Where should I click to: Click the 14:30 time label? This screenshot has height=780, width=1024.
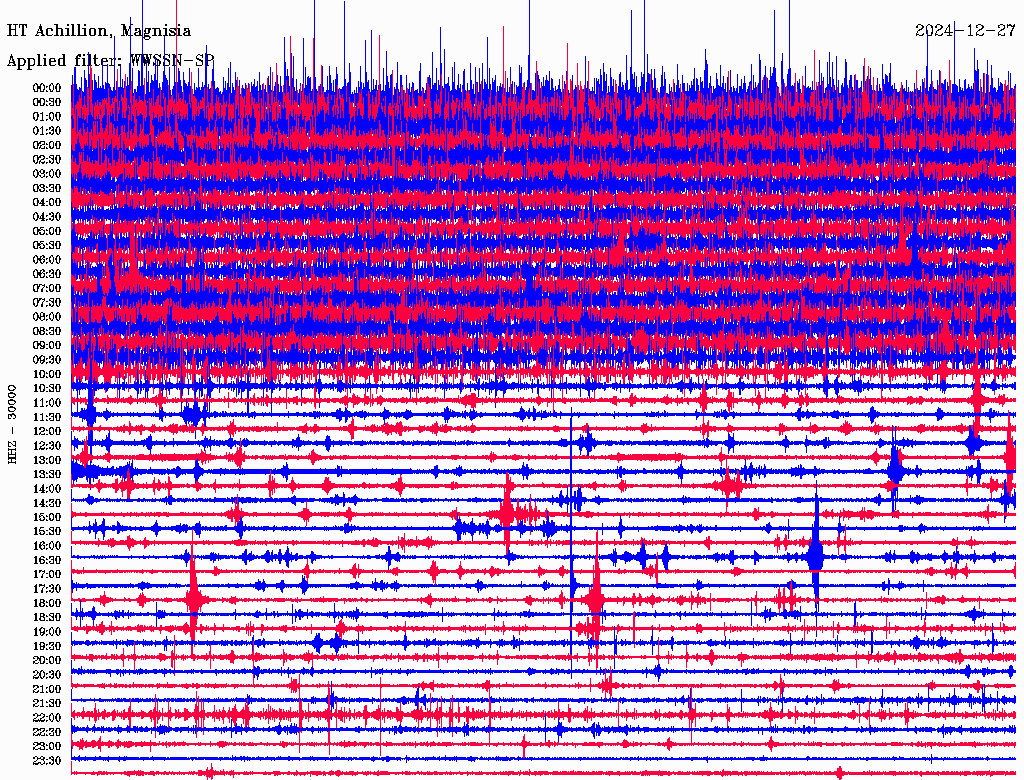(47, 503)
